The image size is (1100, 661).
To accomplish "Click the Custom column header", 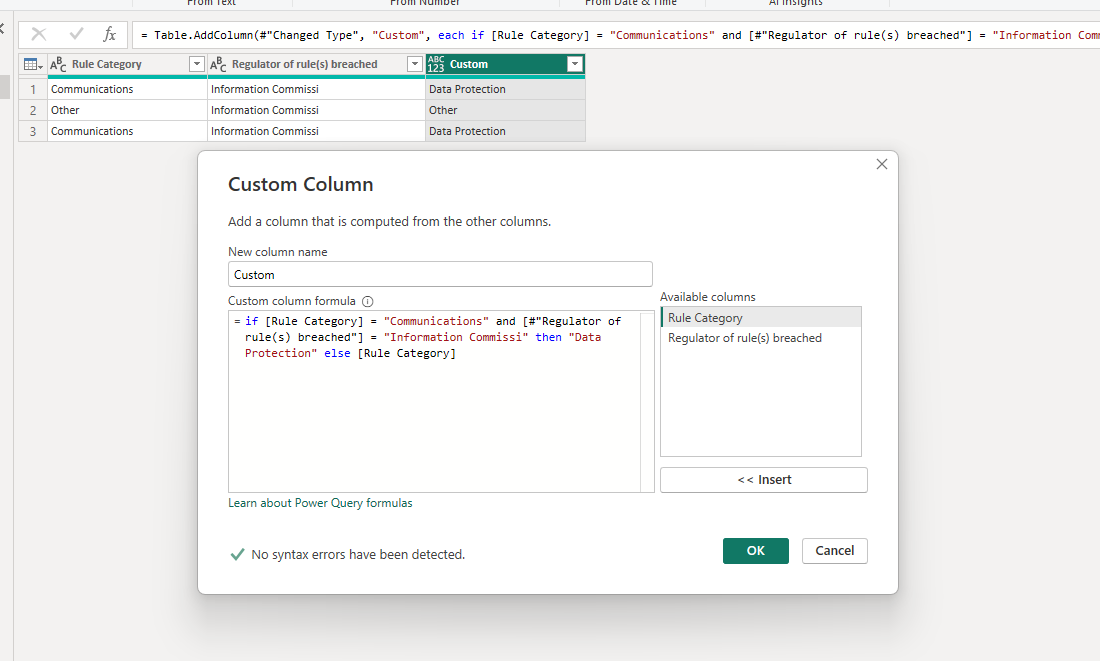I will (505, 65).
